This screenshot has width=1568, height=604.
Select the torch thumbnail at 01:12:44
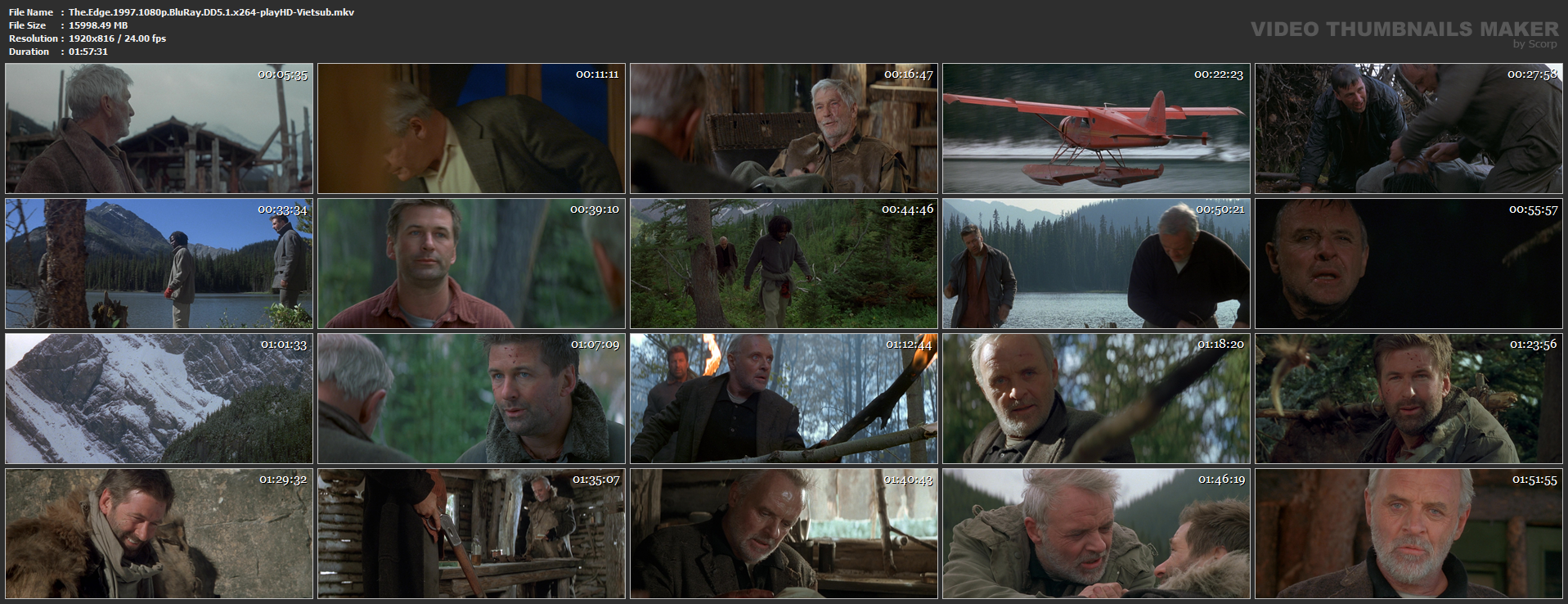tap(784, 399)
